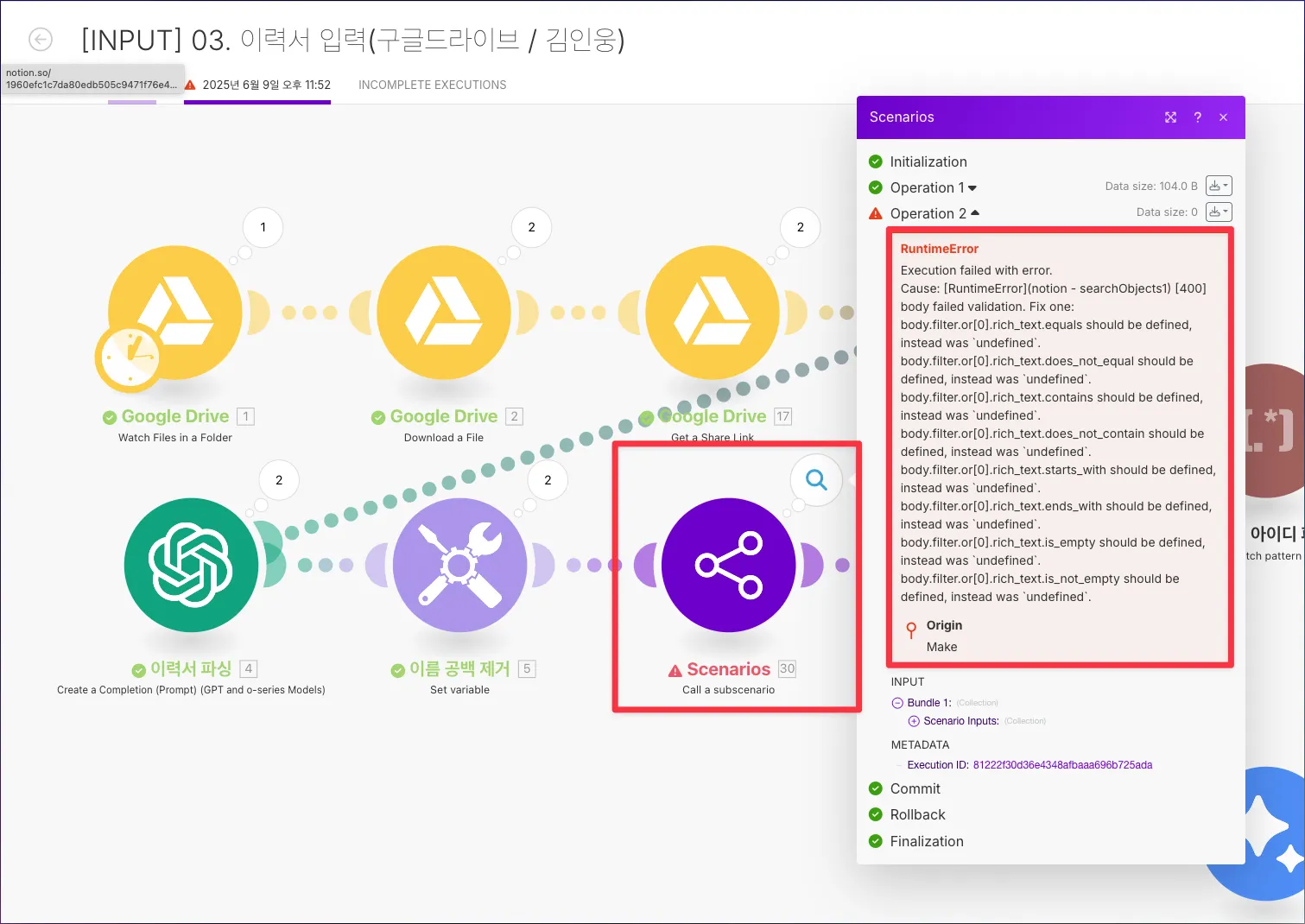Click the 'Make' origin value
1305x924 pixels.
point(942,647)
